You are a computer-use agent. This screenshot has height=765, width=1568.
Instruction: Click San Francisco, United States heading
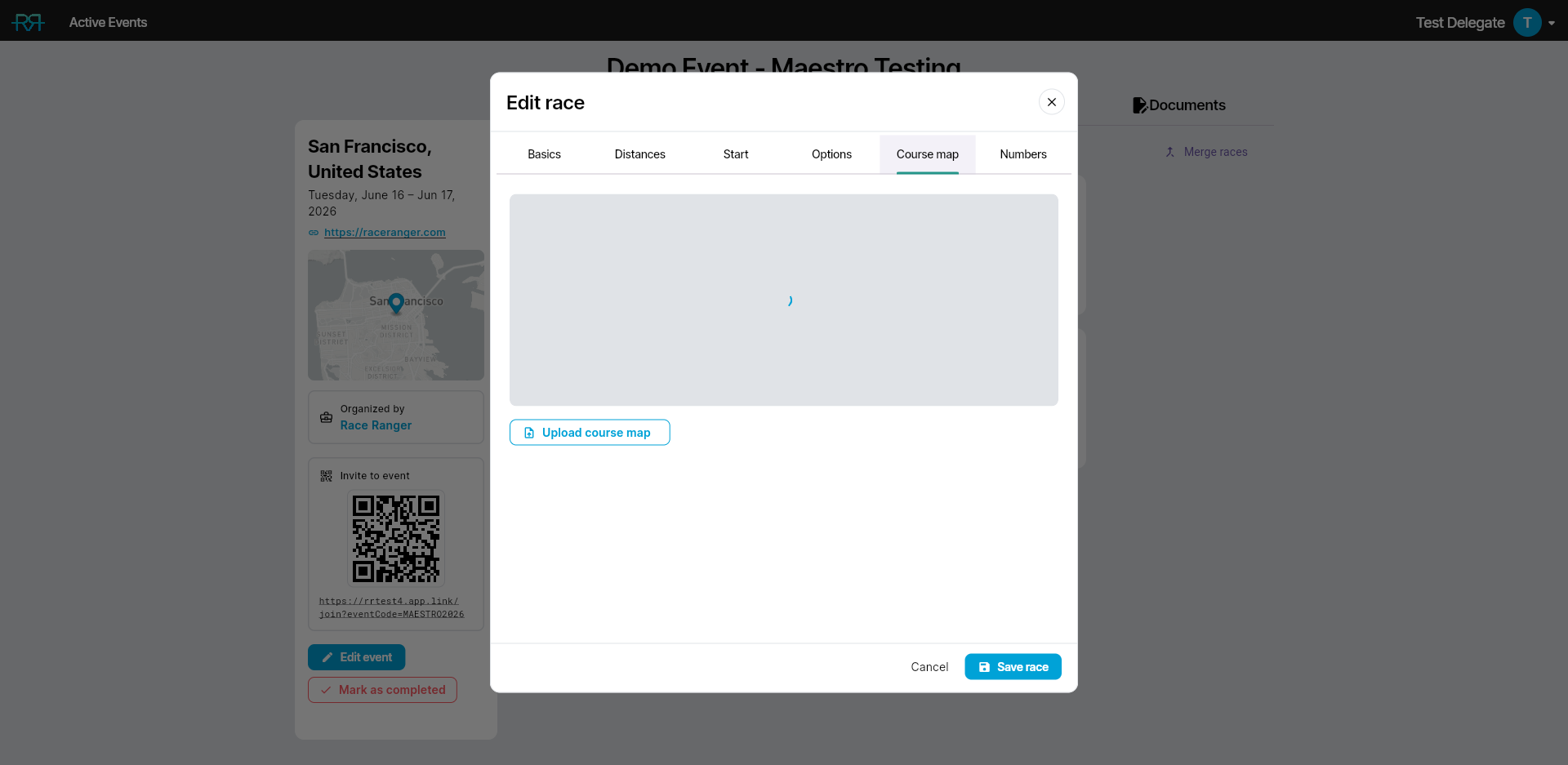pyautogui.click(x=370, y=159)
